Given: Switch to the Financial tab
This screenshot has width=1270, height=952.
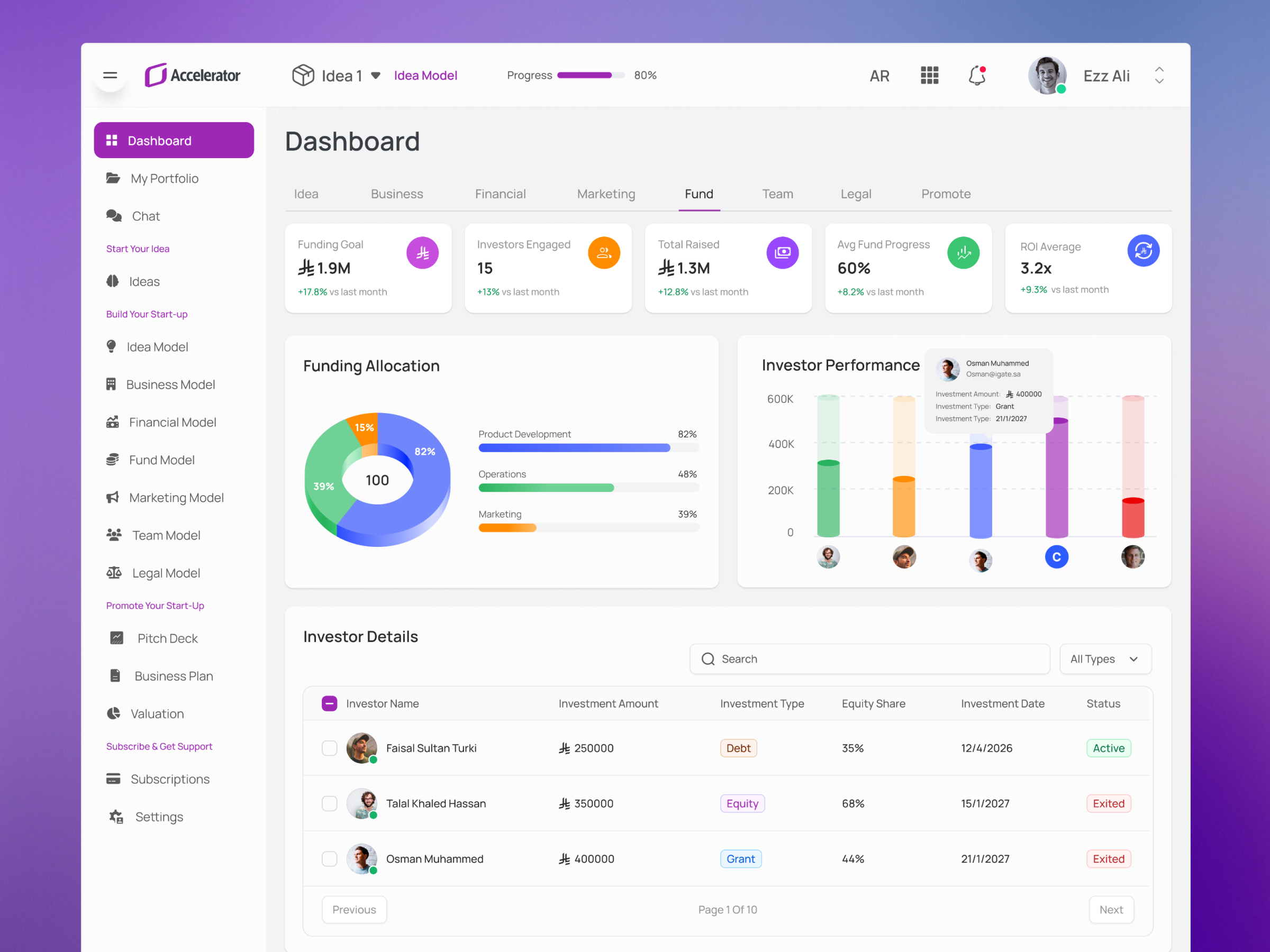Looking at the screenshot, I should pyautogui.click(x=500, y=194).
